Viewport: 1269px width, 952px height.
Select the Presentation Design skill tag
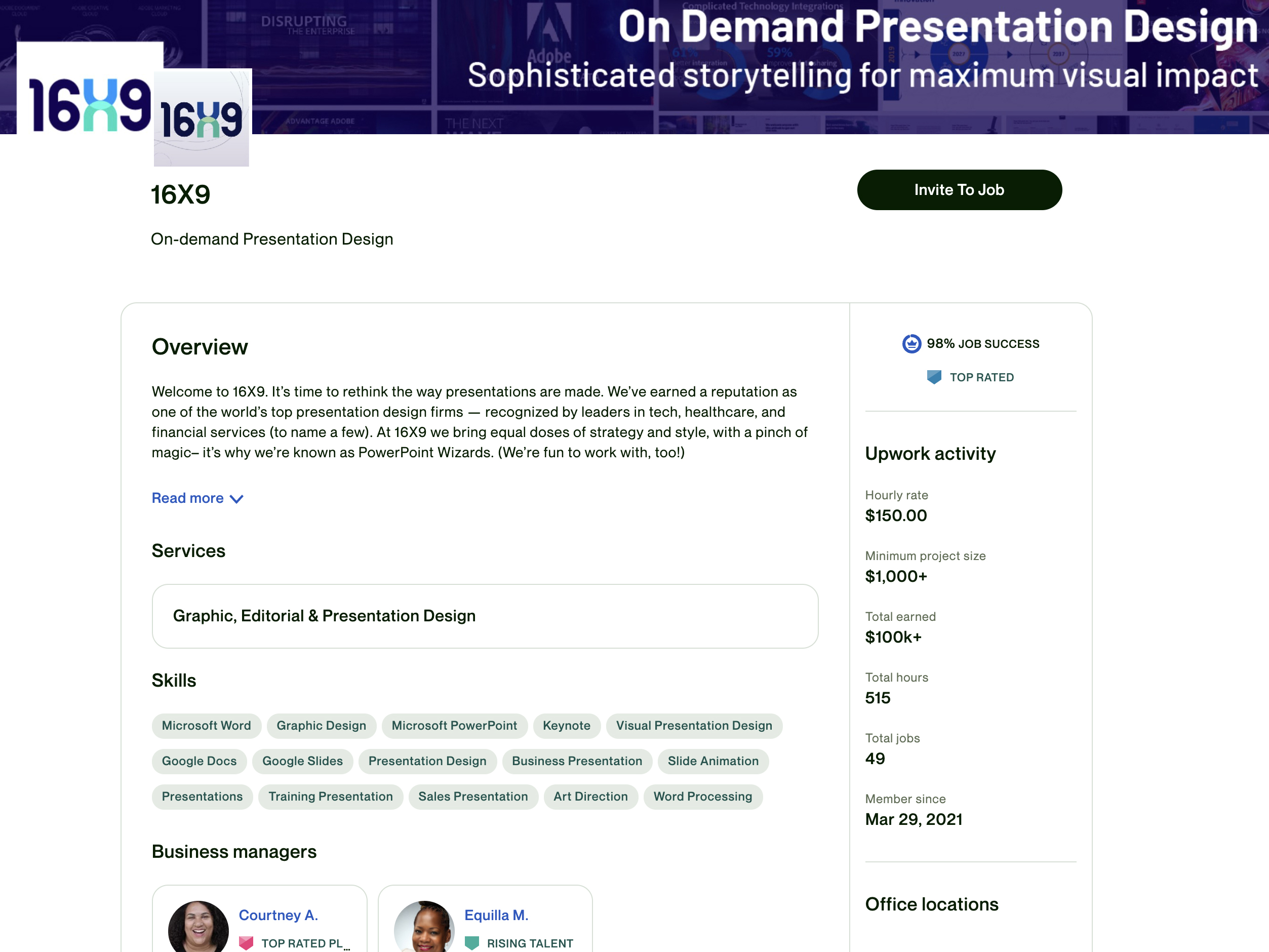point(427,762)
